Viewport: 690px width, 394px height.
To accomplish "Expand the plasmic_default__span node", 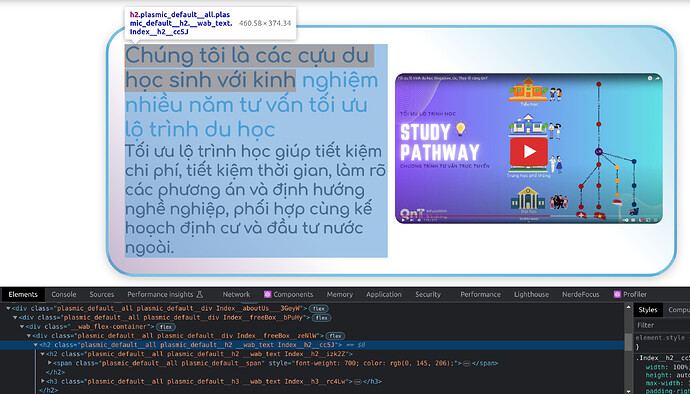I will [x=50, y=363].
